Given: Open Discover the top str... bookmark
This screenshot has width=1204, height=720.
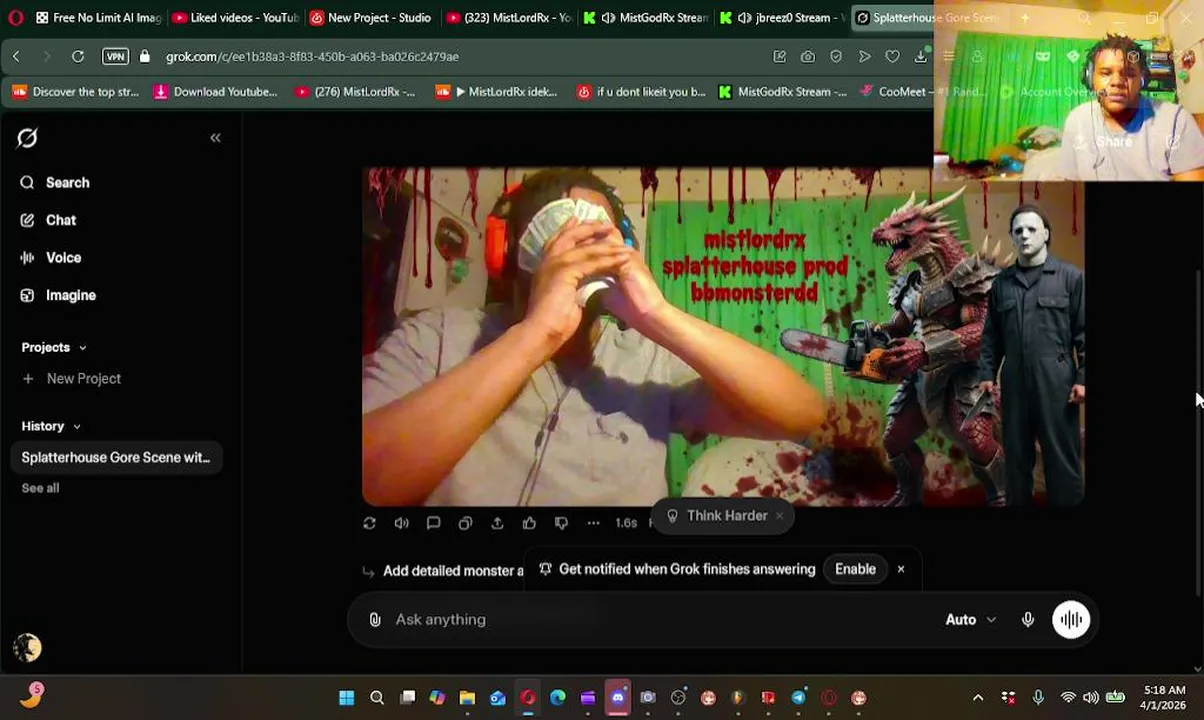Looking at the screenshot, I should (76, 92).
